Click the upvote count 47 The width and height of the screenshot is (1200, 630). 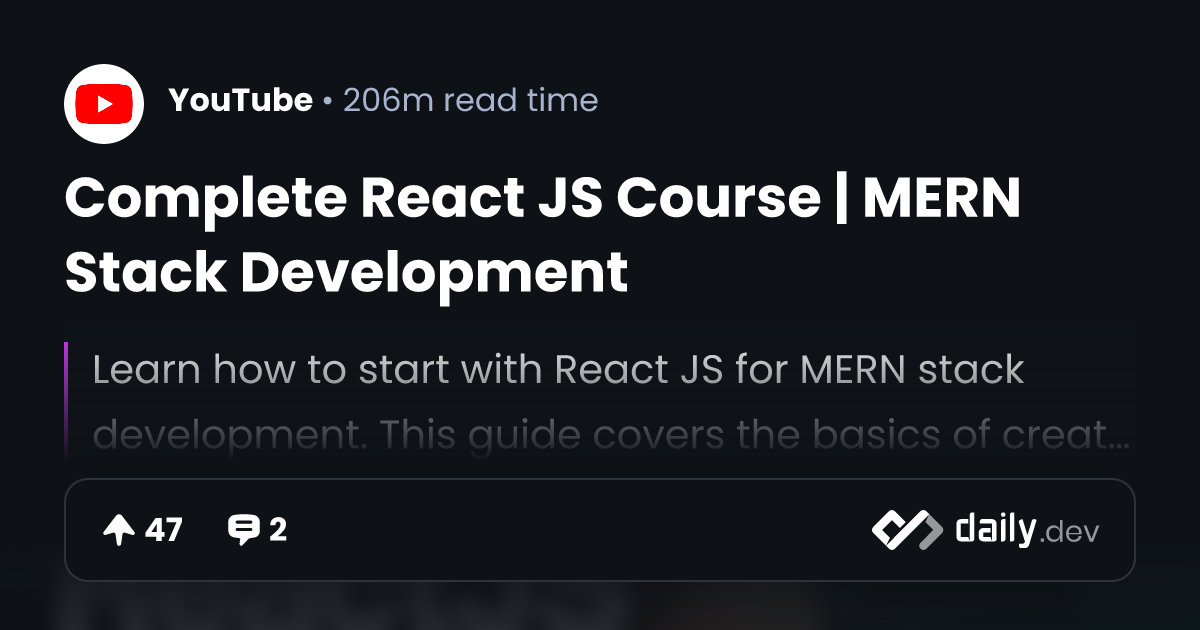(164, 530)
